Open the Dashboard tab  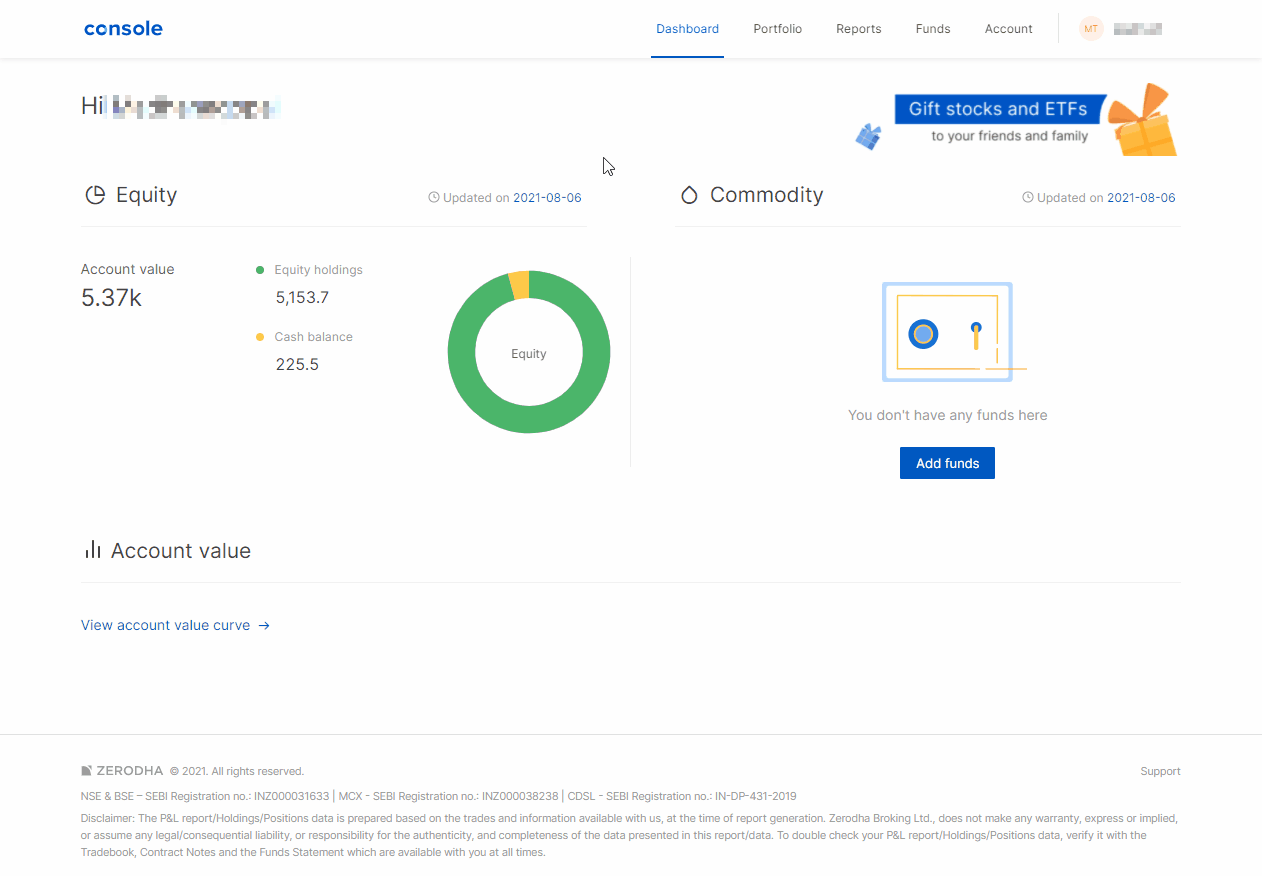click(x=687, y=29)
